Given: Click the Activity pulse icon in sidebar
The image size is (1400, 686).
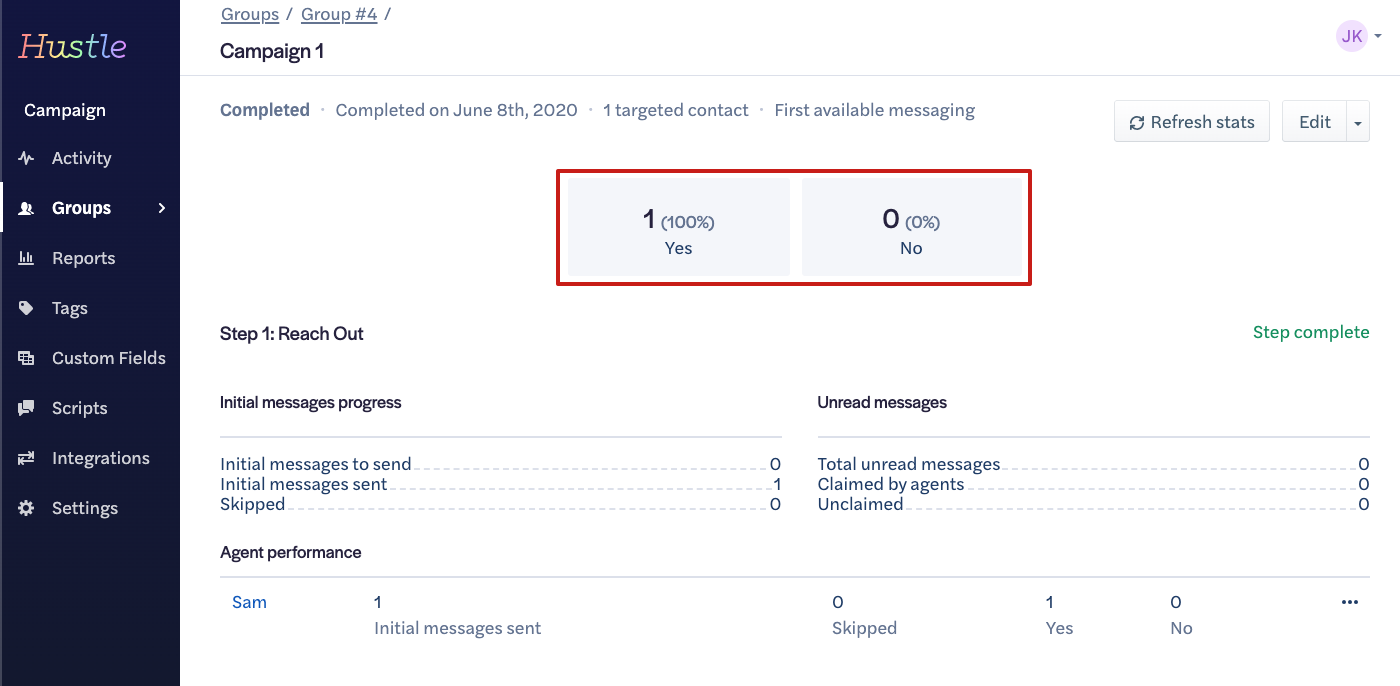Looking at the screenshot, I should pos(27,158).
